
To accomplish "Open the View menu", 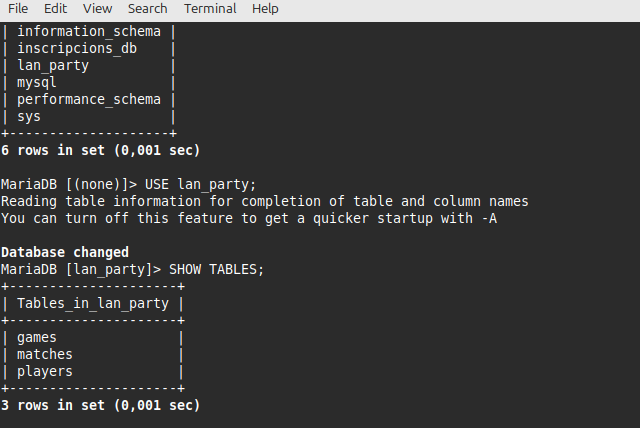I will click(98, 9).
